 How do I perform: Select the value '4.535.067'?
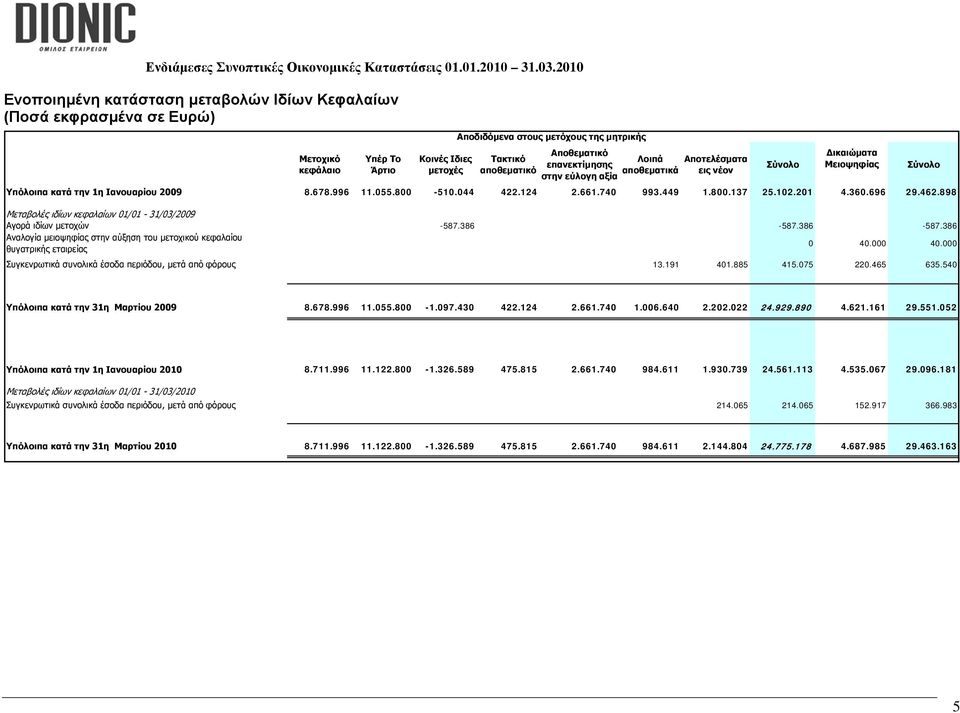coord(863,370)
